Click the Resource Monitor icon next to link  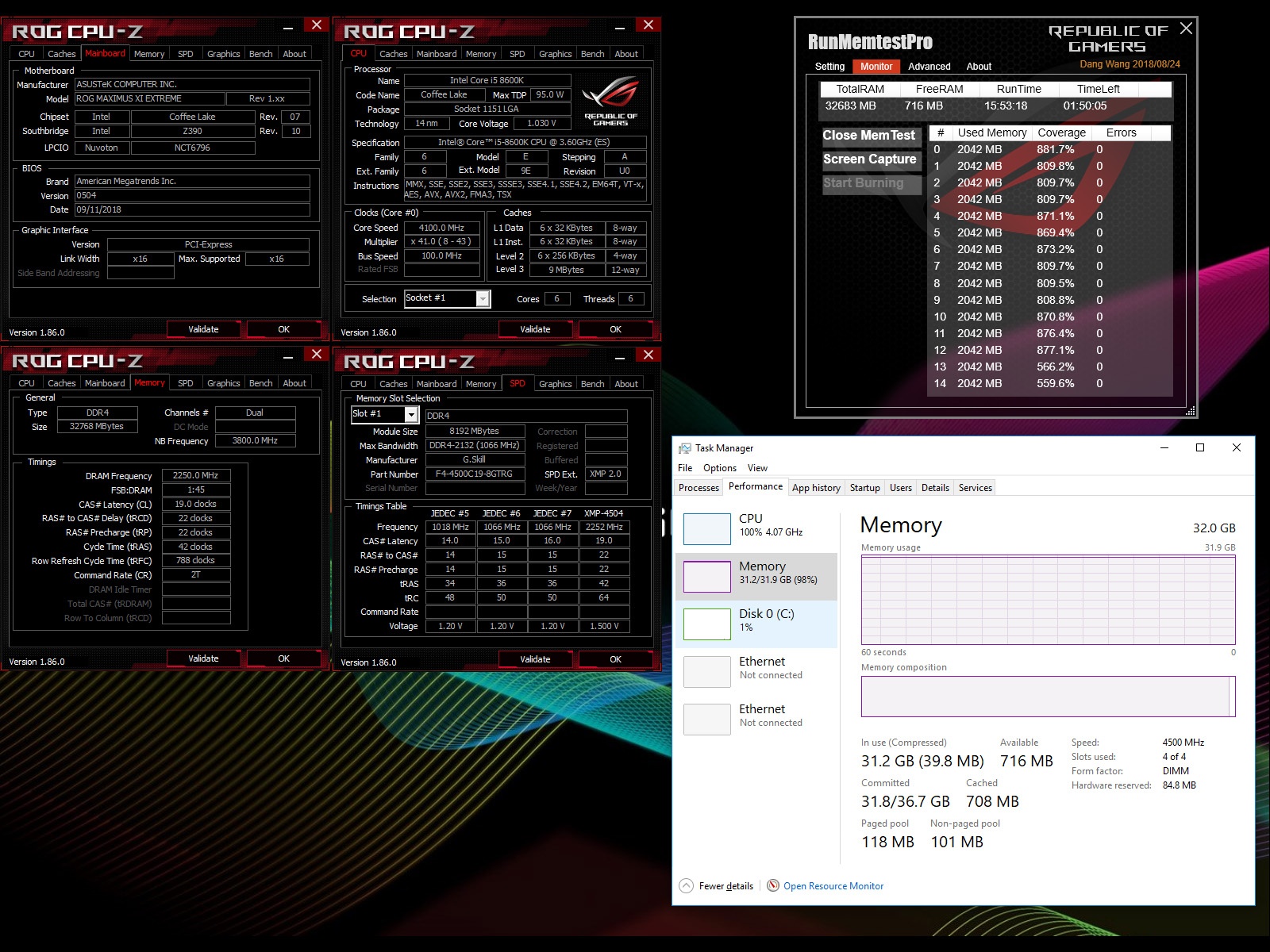click(x=773, y=886)
